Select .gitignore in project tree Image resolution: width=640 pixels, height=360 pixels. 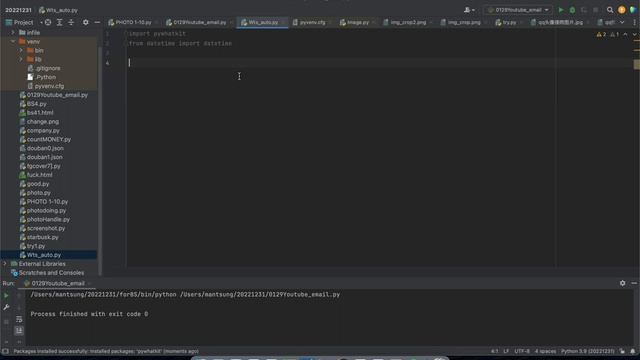click(x=48, y=68)
